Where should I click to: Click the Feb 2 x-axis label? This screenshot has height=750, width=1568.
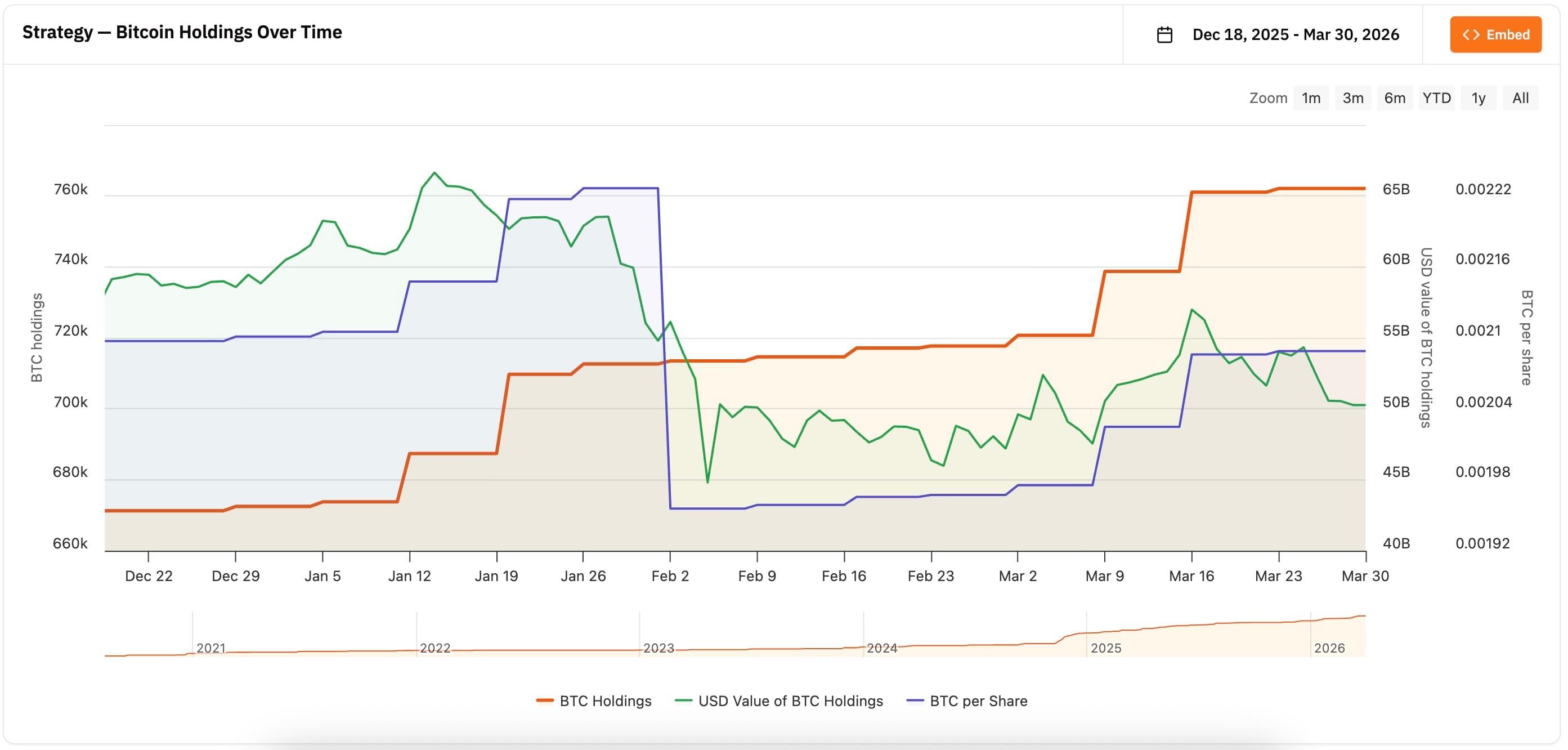pos(670,576)
